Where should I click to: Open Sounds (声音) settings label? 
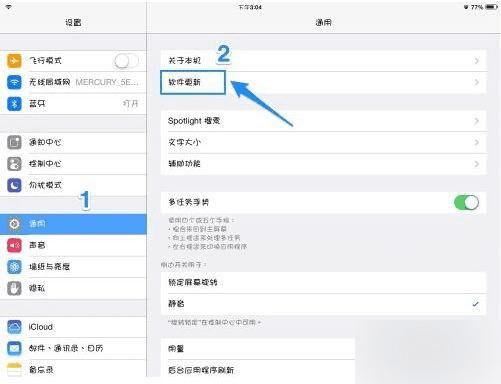(x=37, y=245)
